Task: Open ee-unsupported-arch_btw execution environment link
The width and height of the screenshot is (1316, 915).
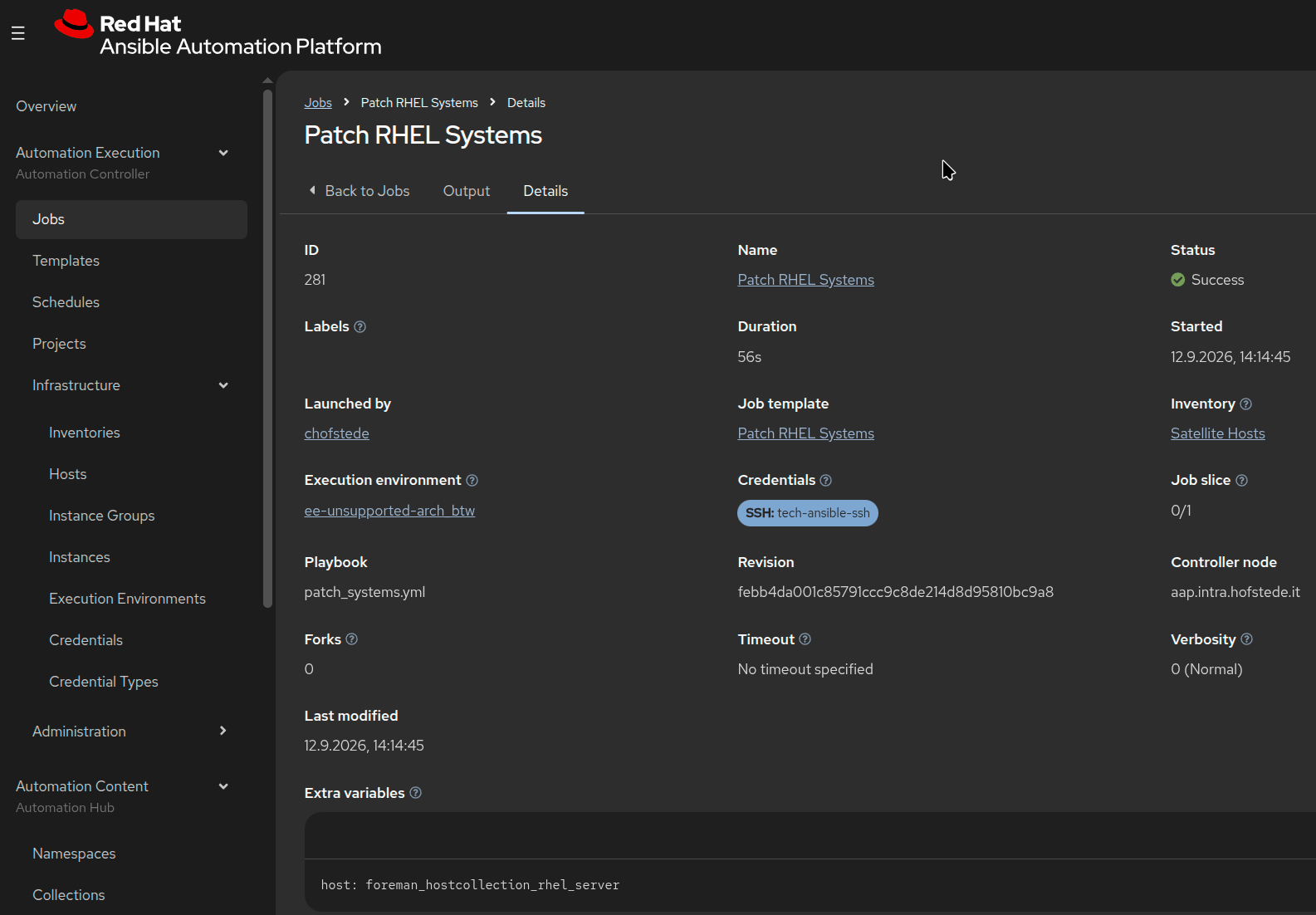Action: pyautogui.click(x=389, y=511)
